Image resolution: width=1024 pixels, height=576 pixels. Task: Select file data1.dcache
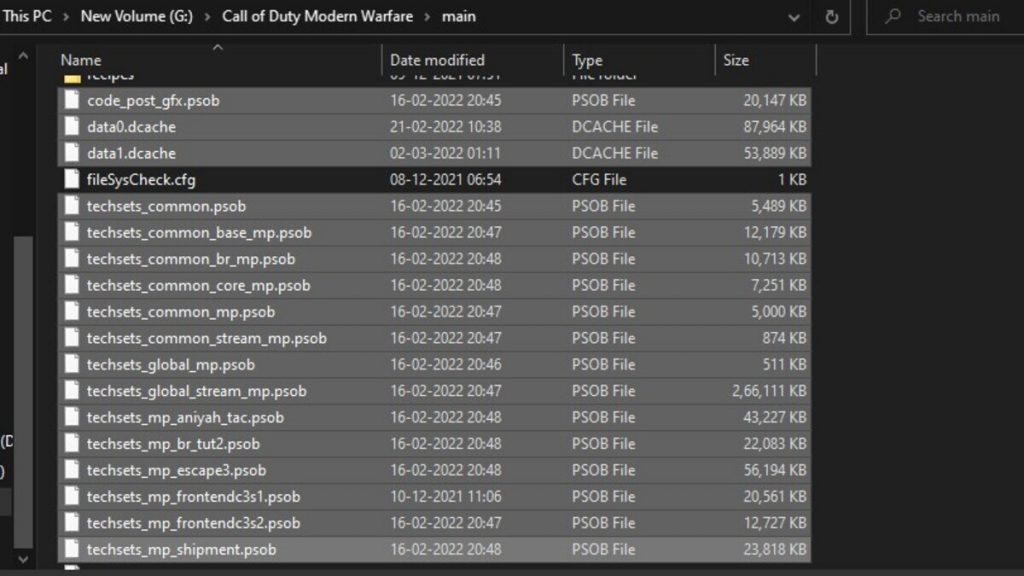click(131, 153)
